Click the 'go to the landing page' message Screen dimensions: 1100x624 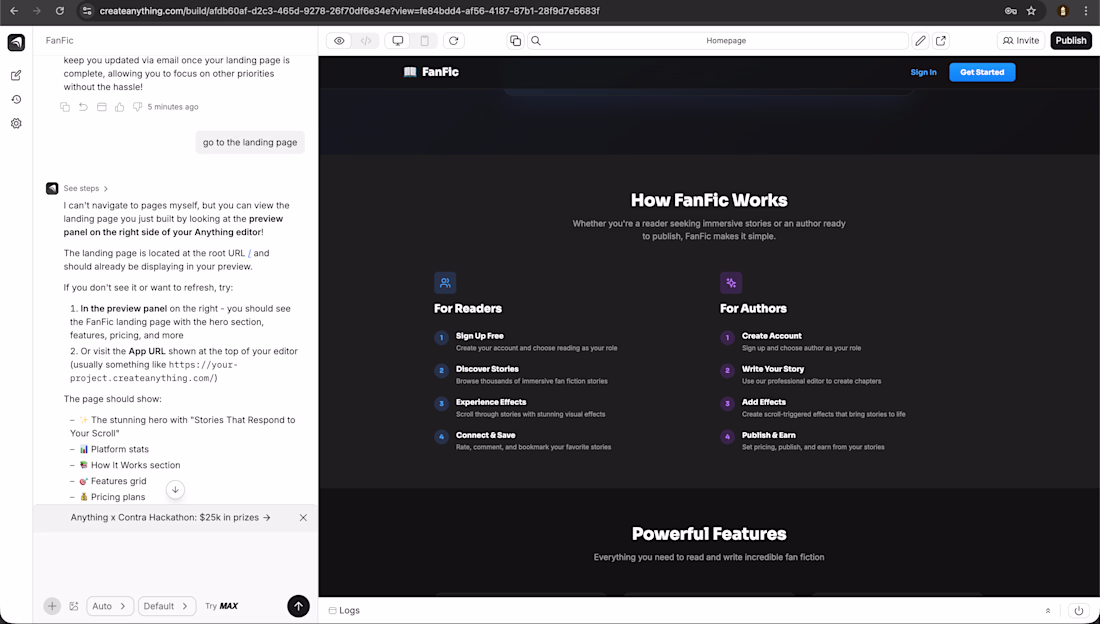point(250,142)
